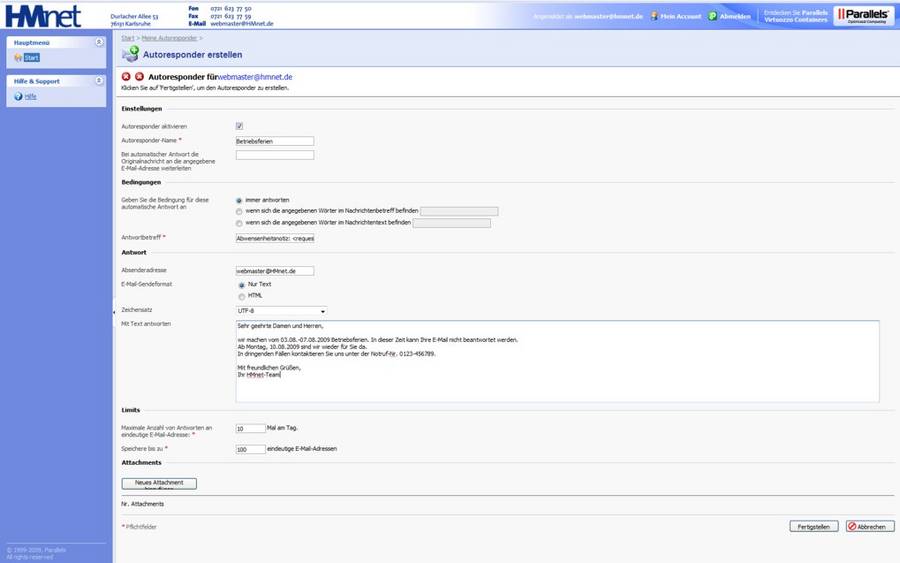Click the max replies per day field
Viewport: 900px width, 563px height.
click(x=251, y=429)
